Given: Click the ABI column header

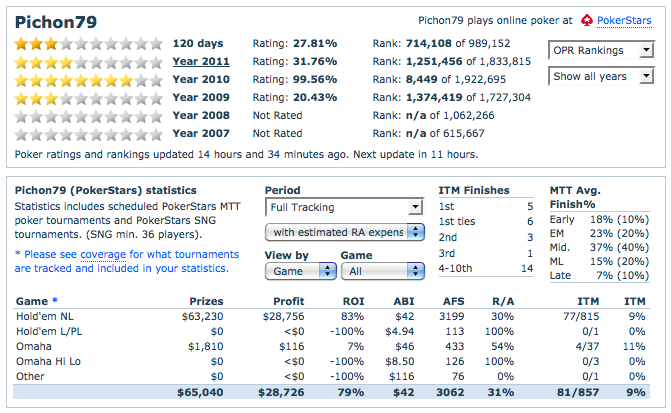Looking at the screenshot, I should pyautogui.click(x=404, y=301).
